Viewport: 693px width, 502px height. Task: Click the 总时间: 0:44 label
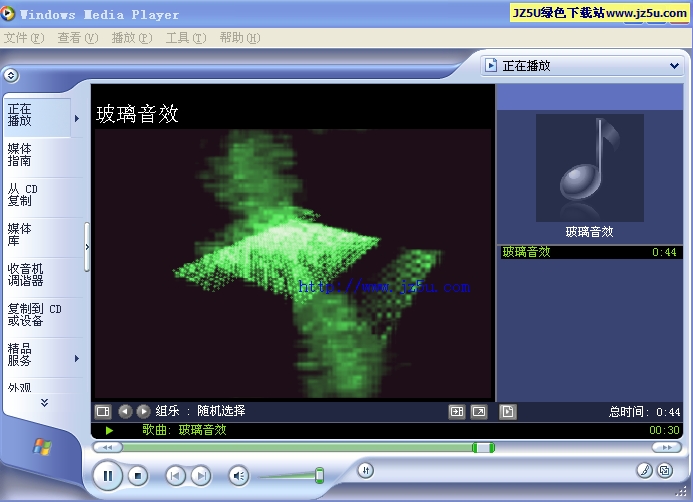645,412
